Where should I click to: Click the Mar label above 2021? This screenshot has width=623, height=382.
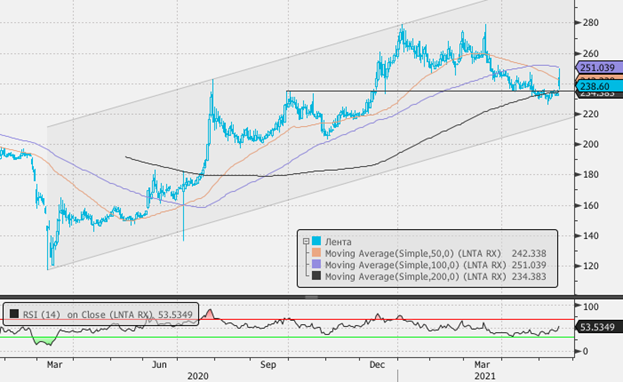(x=482, y=365)
